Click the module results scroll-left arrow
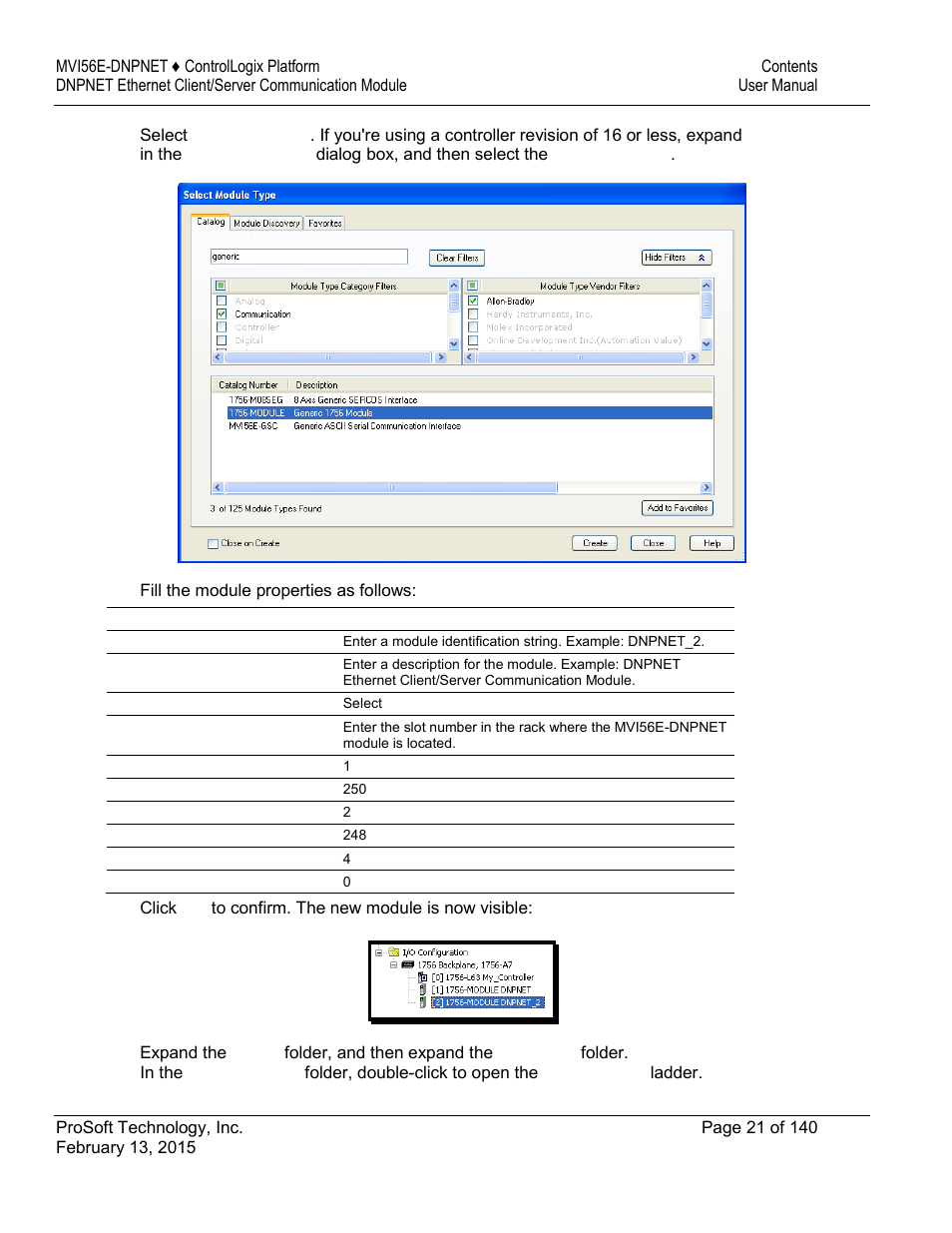Viewport: 952px width, 1233px height. click(x=218, y=488)
